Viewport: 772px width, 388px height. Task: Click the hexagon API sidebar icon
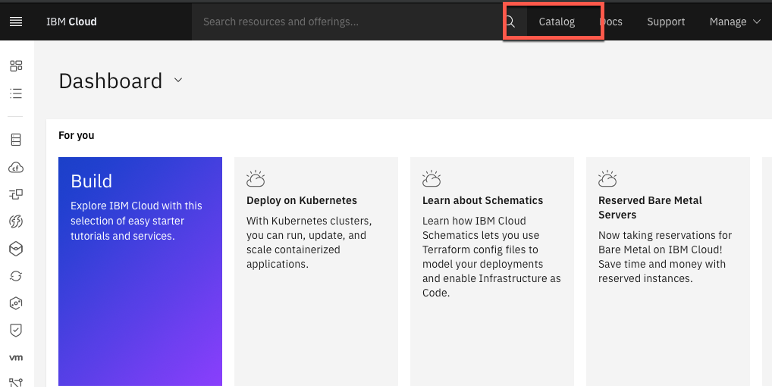click(16, 303)
